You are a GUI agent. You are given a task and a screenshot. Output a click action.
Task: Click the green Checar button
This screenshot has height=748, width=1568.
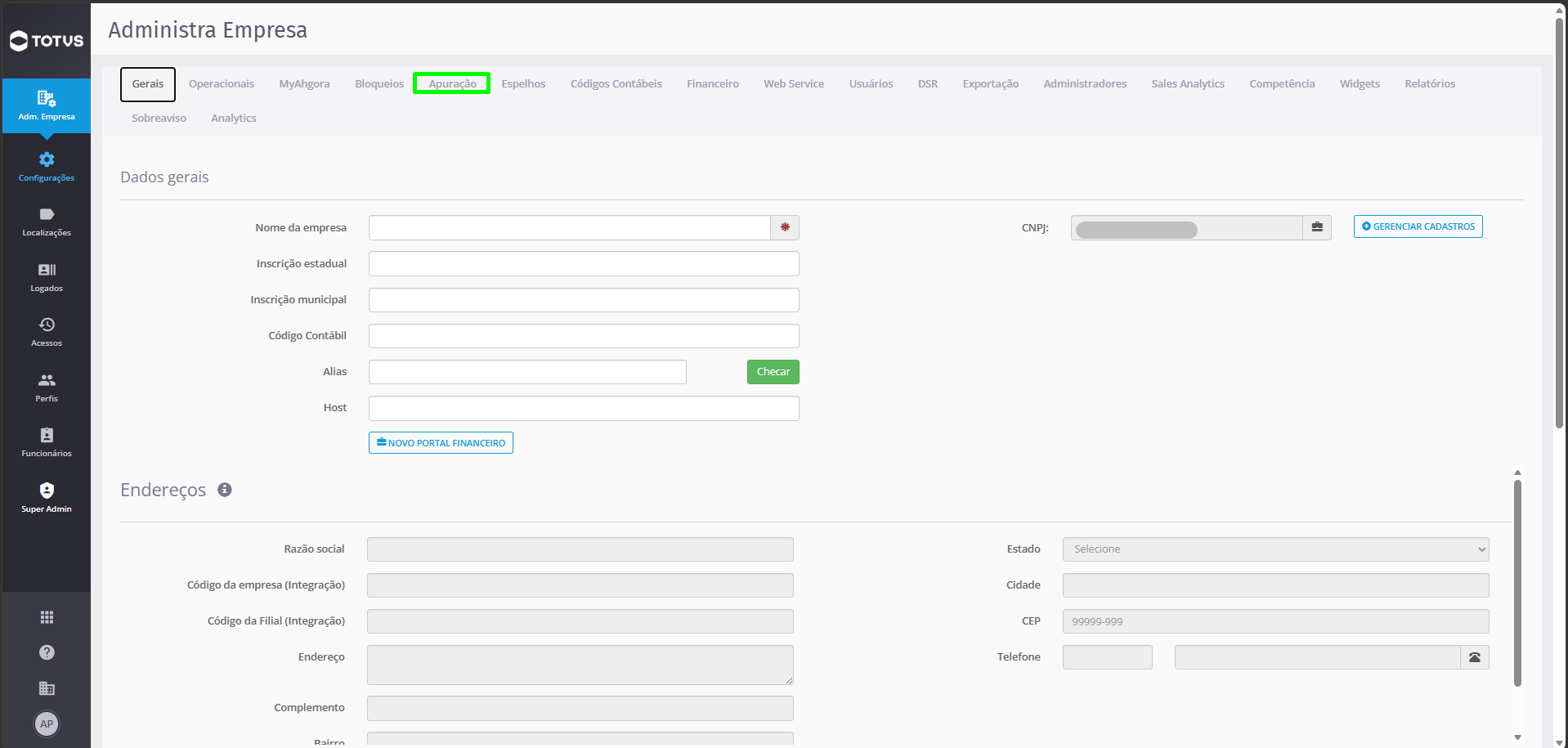[x=773, y=372]
